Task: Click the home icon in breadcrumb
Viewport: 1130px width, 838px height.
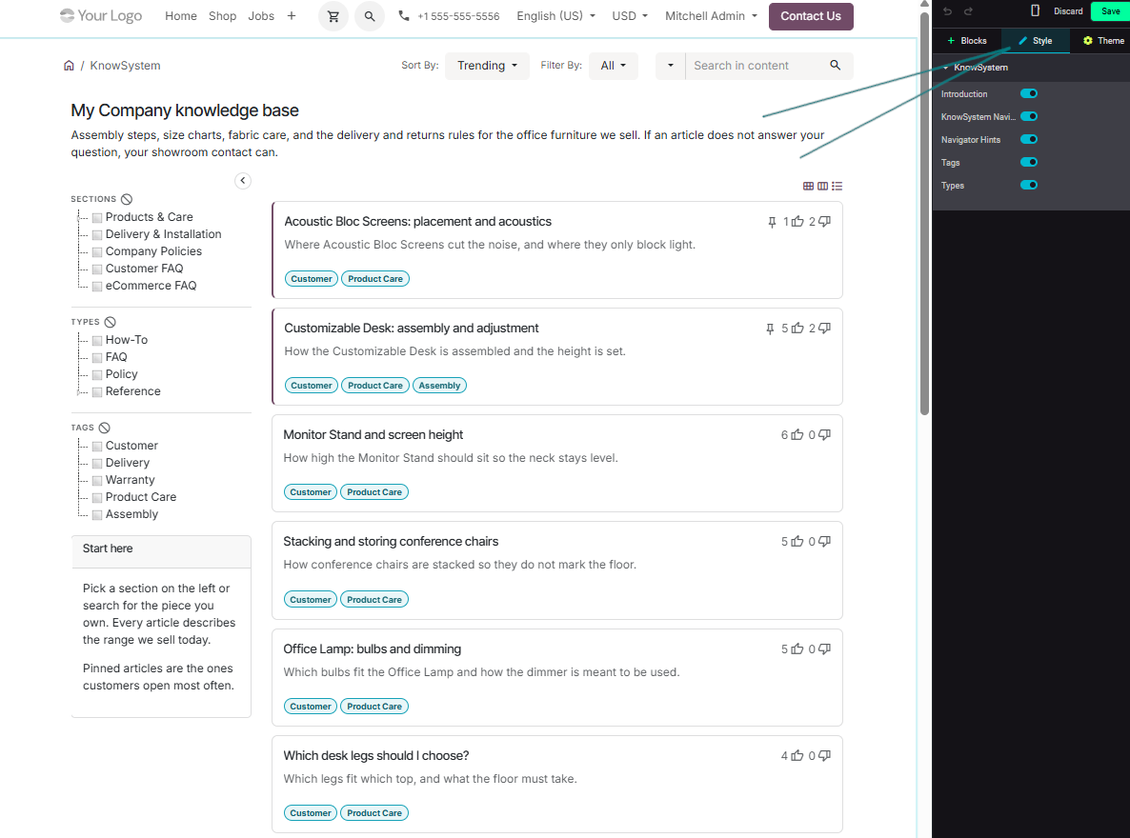Action: click(x=68, y=66)
